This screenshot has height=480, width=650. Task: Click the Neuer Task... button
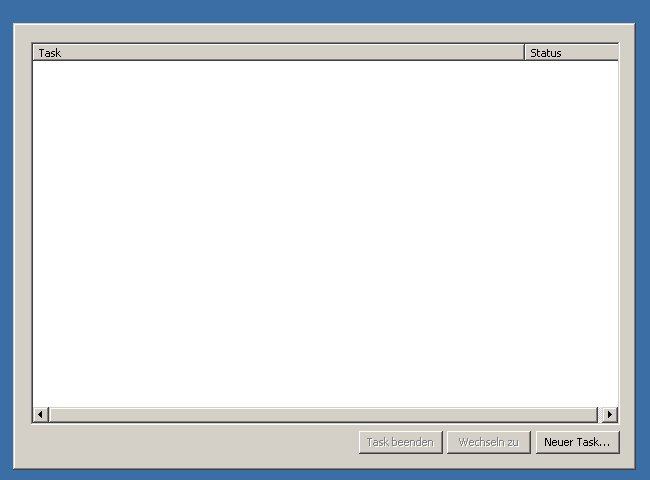[x=577, y=442]
